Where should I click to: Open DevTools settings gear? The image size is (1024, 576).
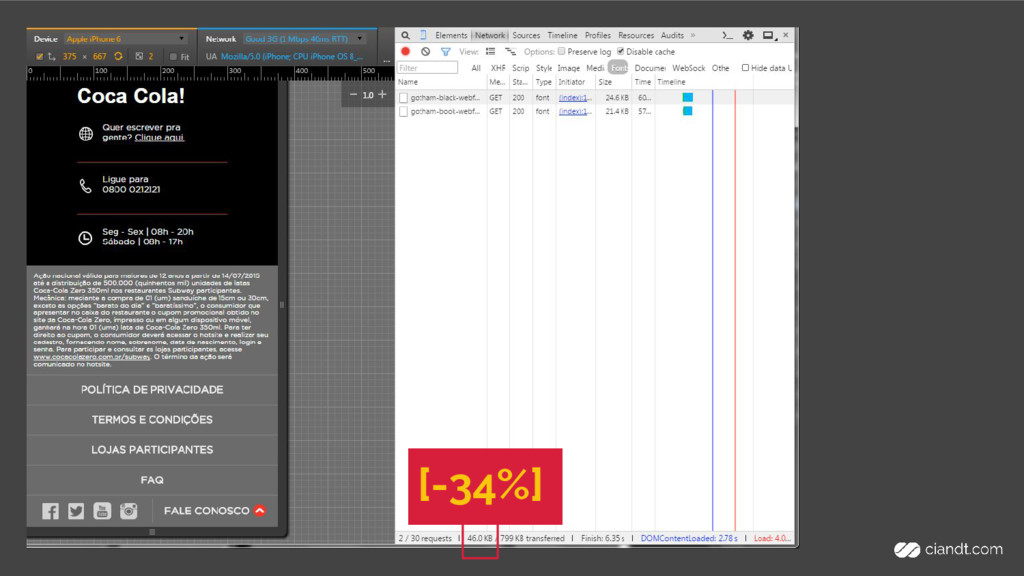point(748,35)
